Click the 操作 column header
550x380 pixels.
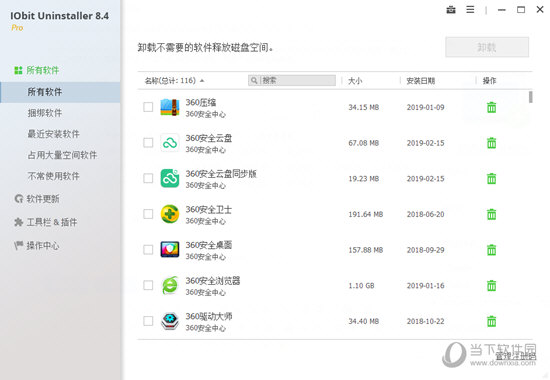coord(489,81)
